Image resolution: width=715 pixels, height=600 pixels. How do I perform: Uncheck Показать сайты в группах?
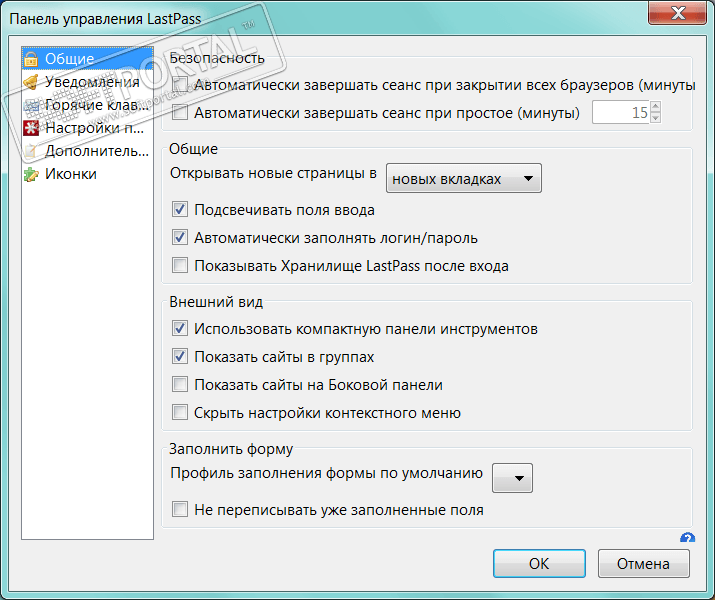(x=180, y=357)
